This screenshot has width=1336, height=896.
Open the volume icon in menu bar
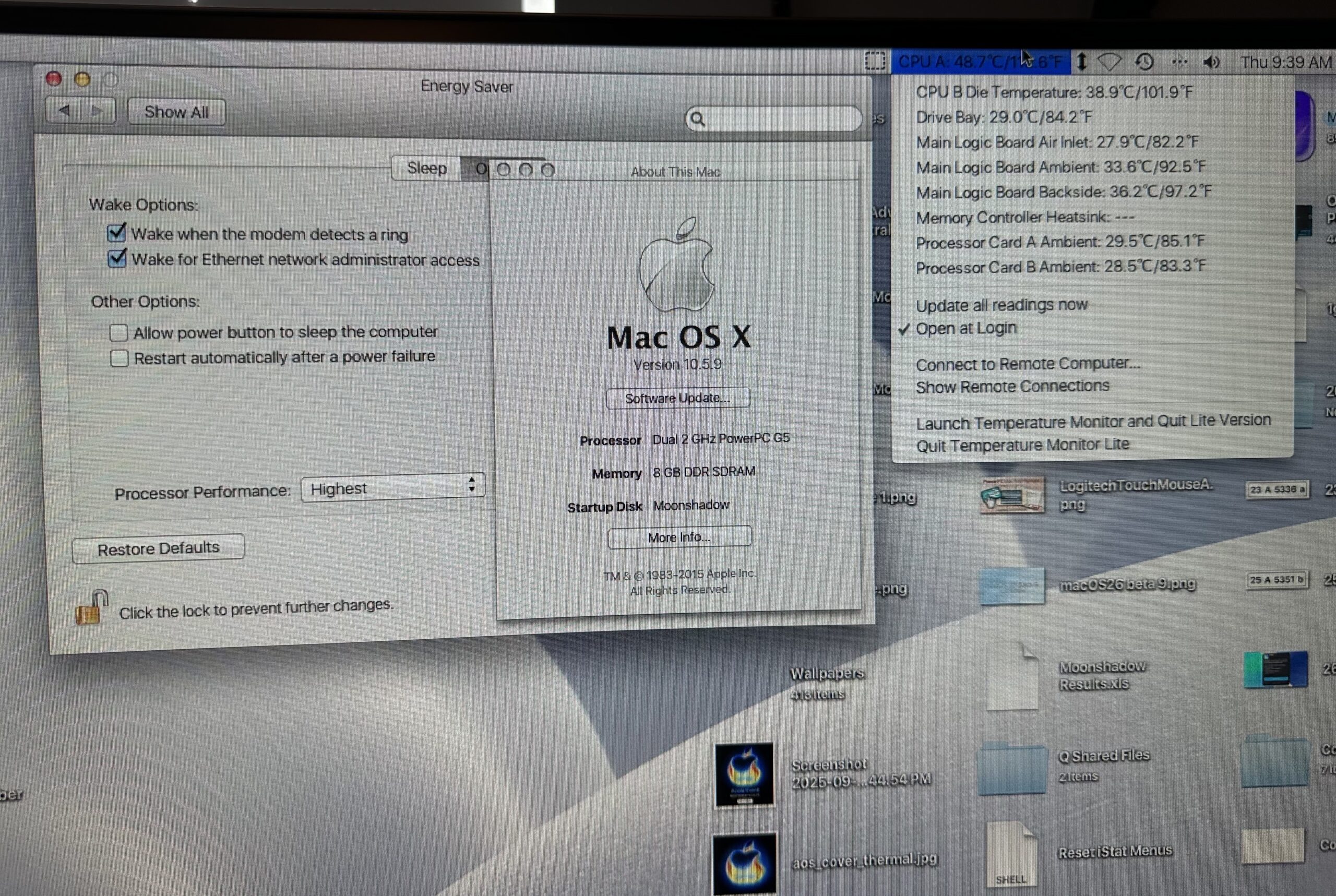pos(1211,62)
